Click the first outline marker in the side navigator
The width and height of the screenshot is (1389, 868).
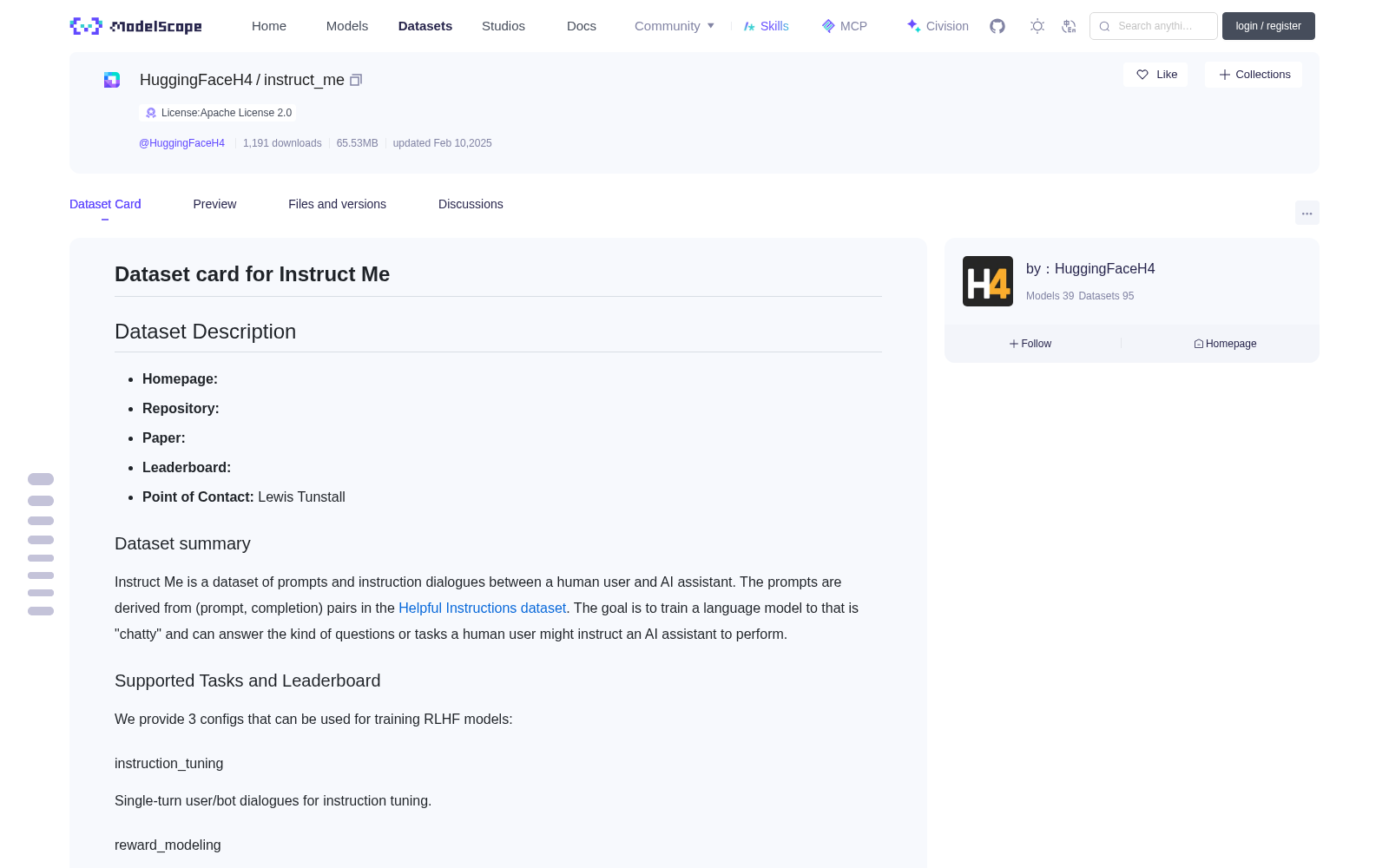(x=41, y=479)
